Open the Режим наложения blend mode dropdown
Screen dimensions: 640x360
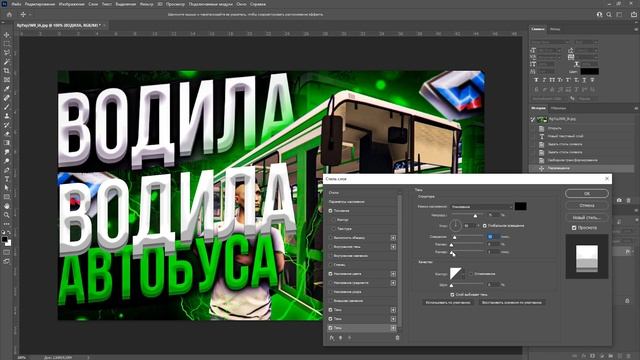point(482,207)
